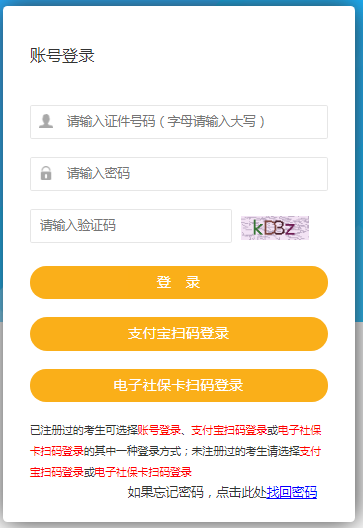This screenshot has height=528, width=363.
Task: Click the 如果忘记密码，点击此处 text
Action: click(197, 492)
